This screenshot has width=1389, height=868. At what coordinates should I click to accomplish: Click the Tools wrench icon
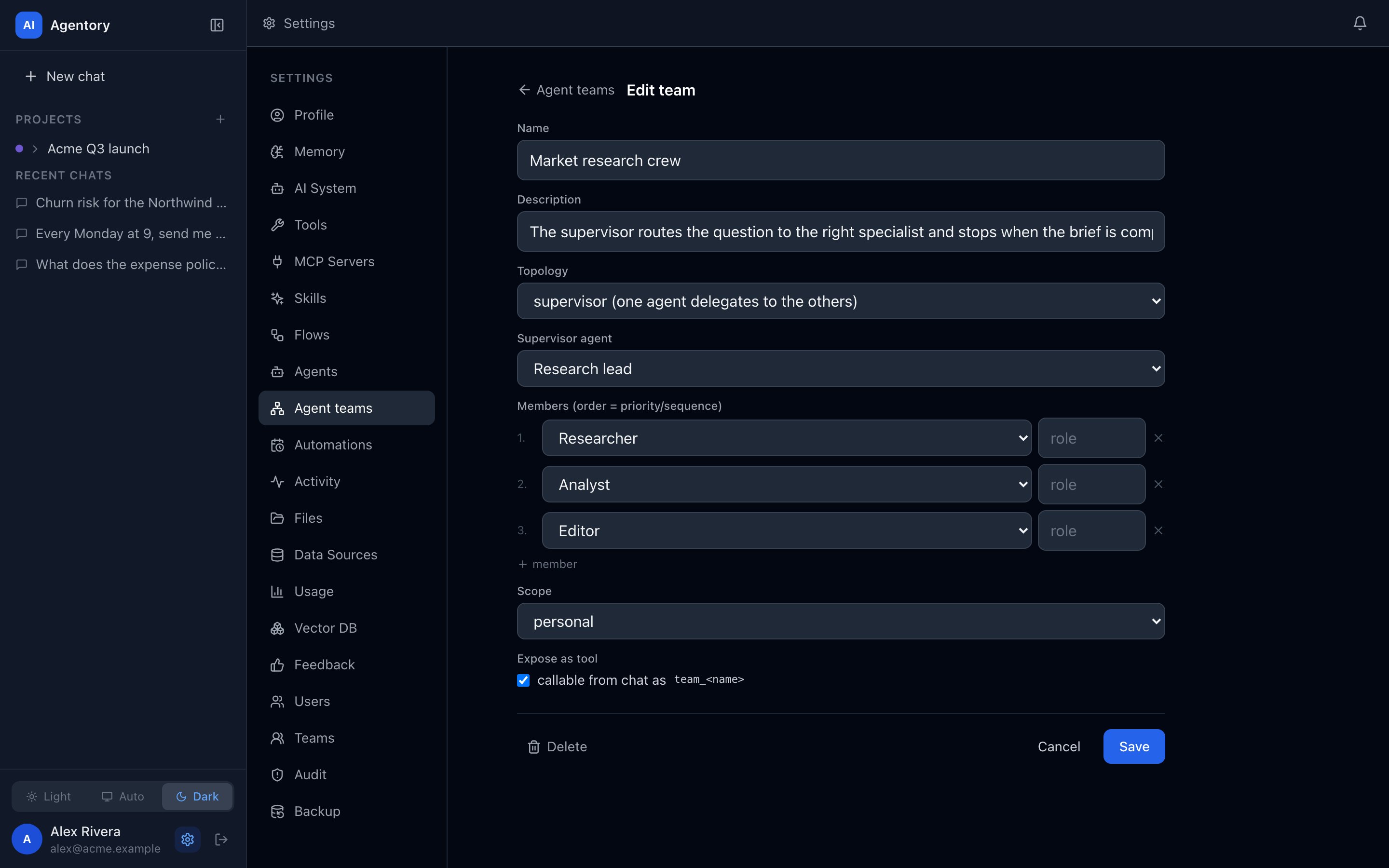(x=277, y=225)
